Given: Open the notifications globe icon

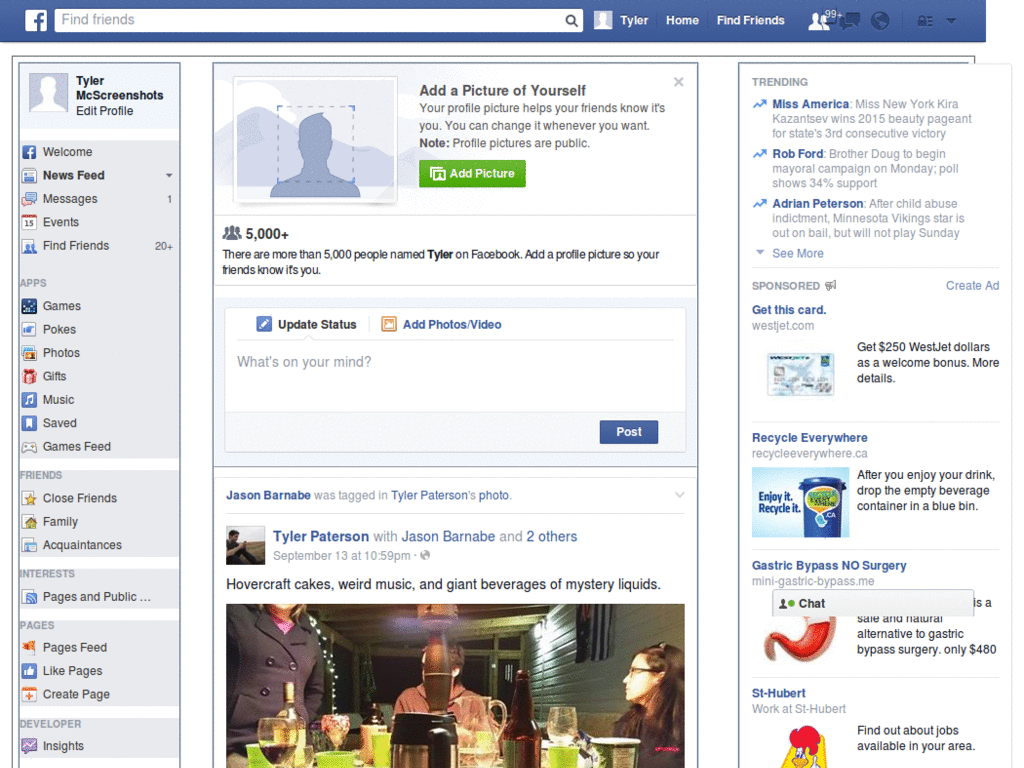Looking at the screenshot, I should point(881,20).
